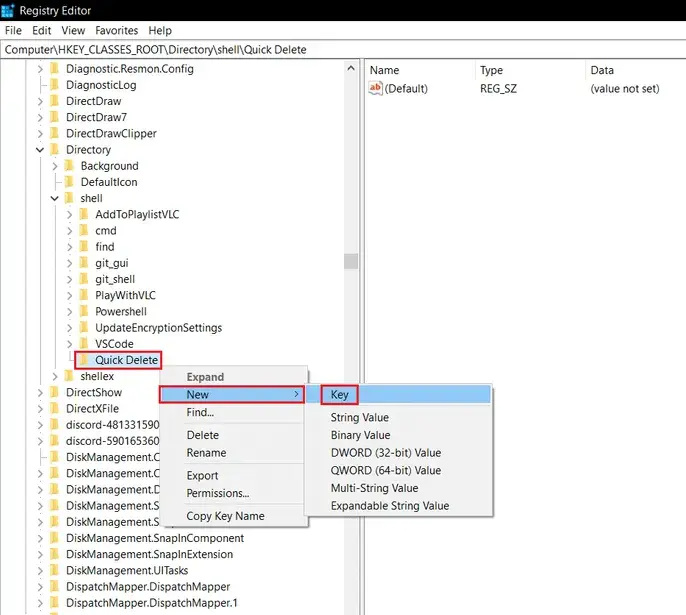
Task: Open the Edit menu
Action: click(x=42, y=31)
